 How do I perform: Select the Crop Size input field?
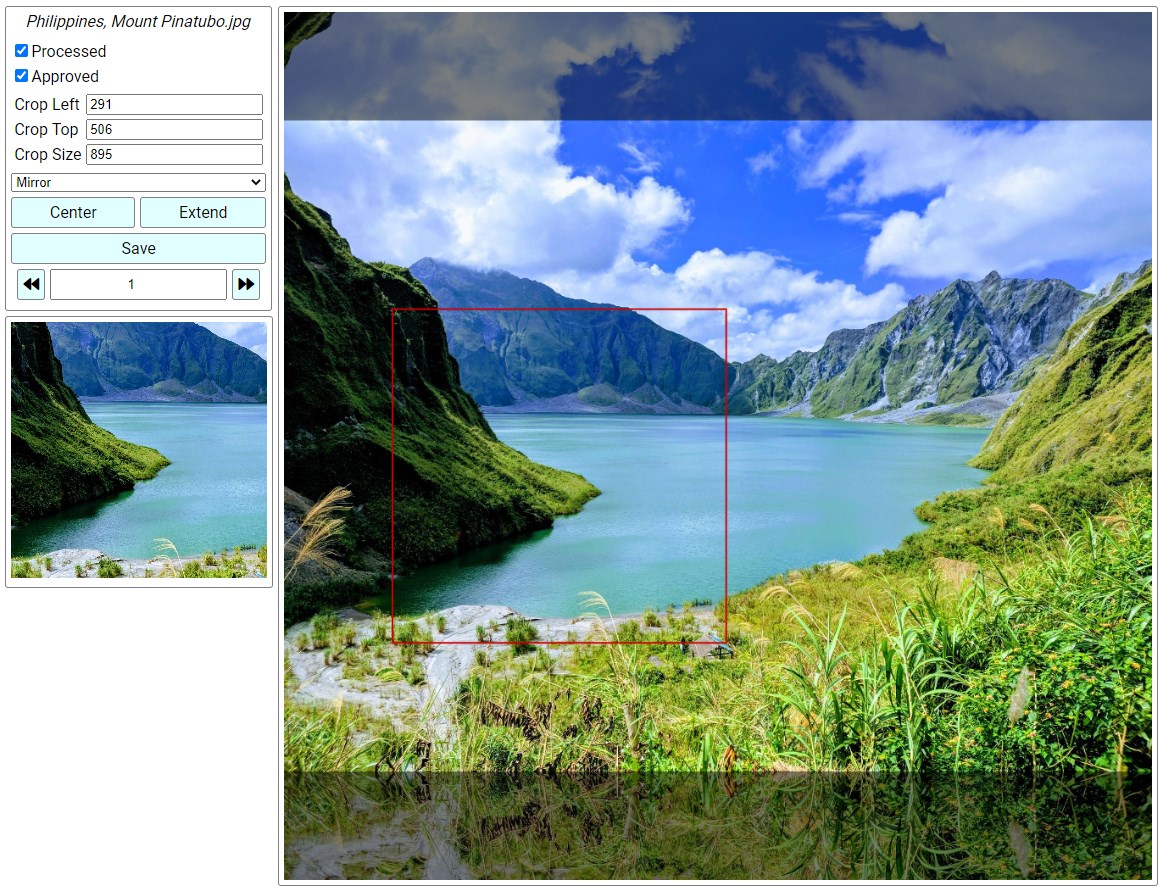(174, 155)
